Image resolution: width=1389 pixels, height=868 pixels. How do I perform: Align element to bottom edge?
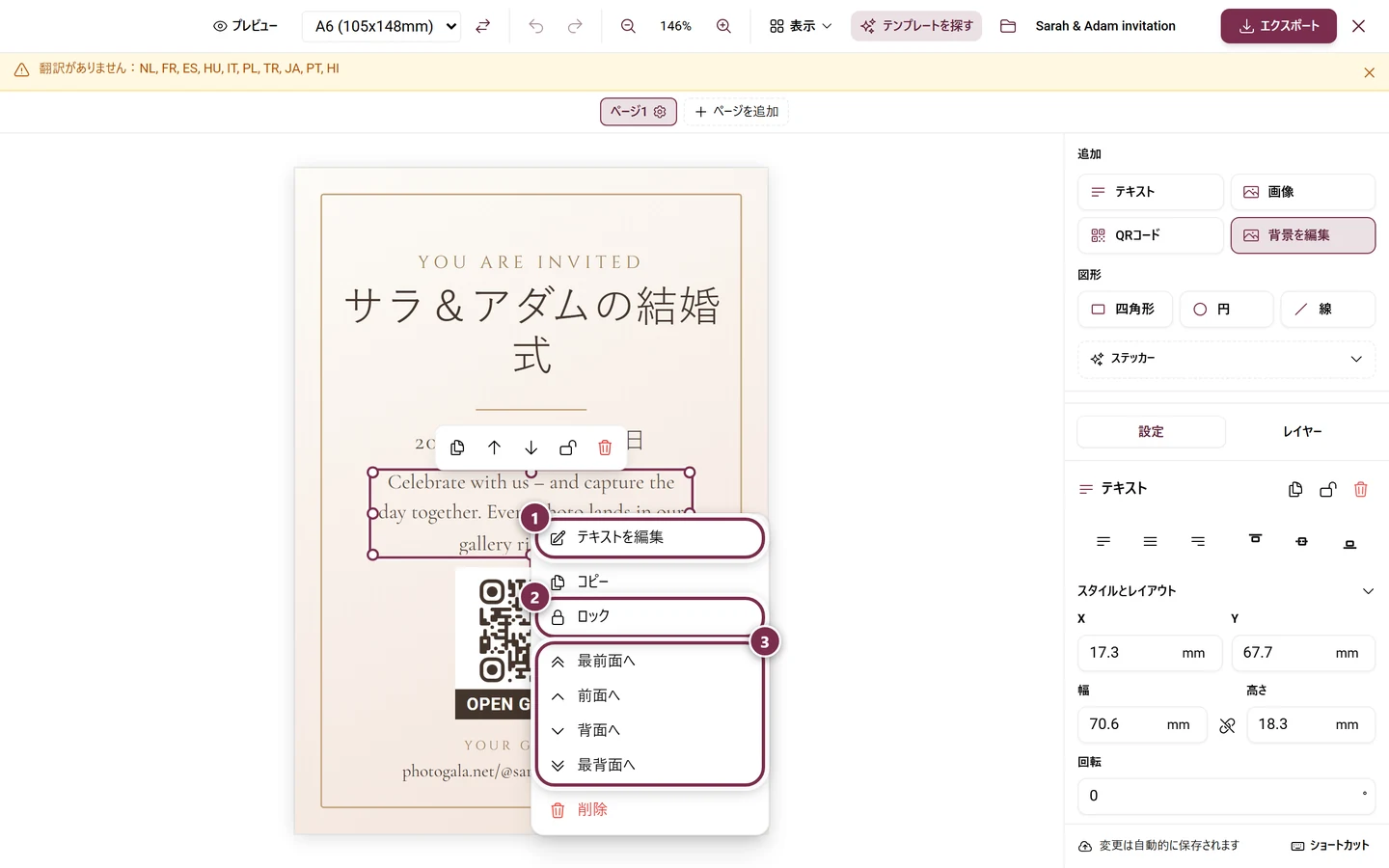[1349, 544]
